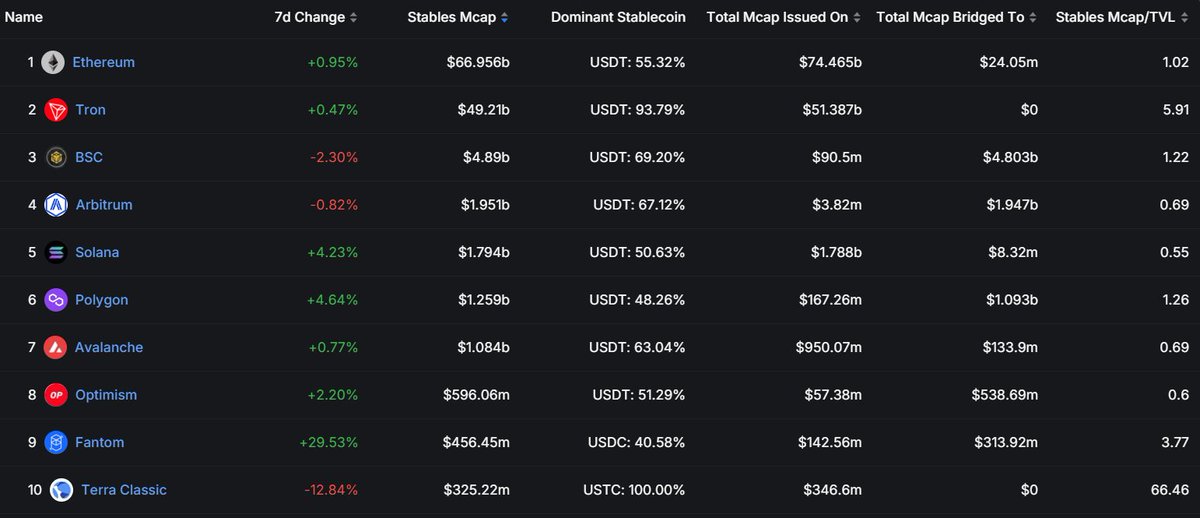1200x518 pixels.
Task: Click the Optimism chain logo icon
Action: [x=56, y=395]
